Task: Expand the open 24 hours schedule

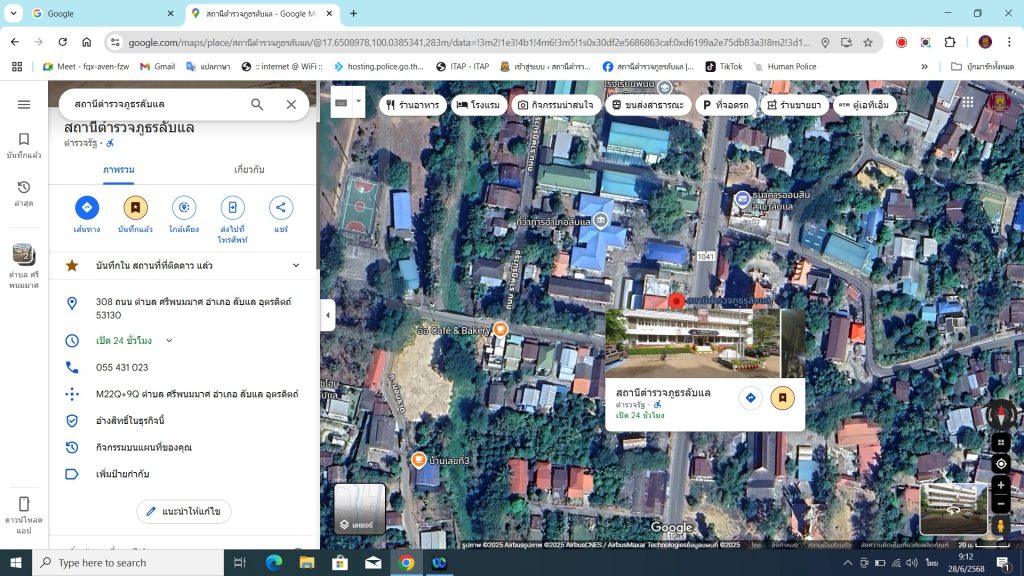Action: pos(169,341)
